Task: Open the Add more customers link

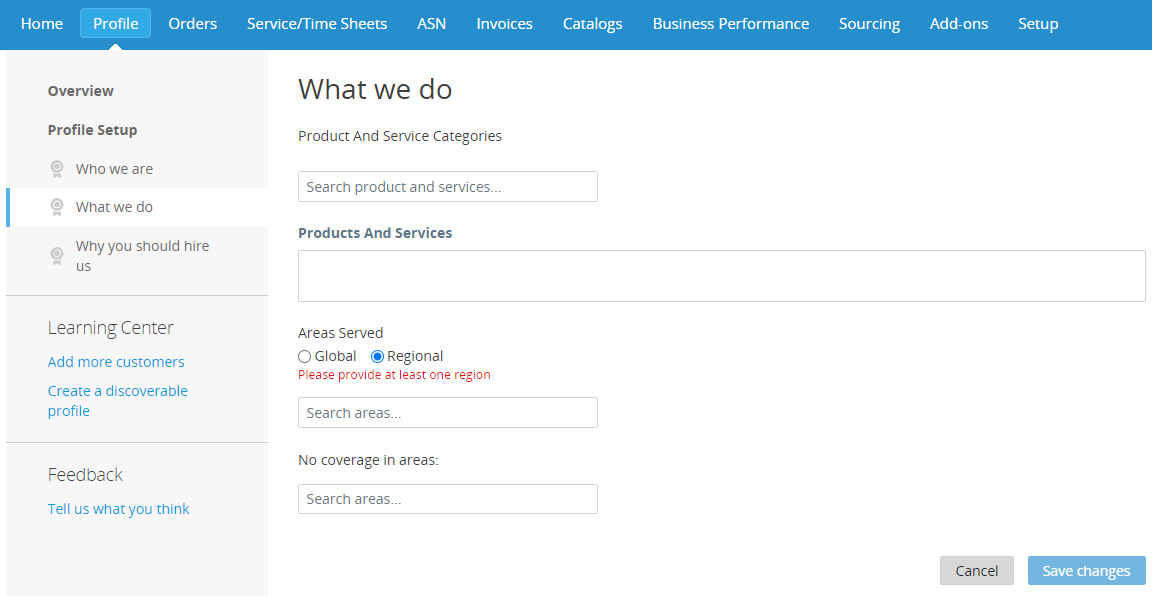Action: pos(116,362)
